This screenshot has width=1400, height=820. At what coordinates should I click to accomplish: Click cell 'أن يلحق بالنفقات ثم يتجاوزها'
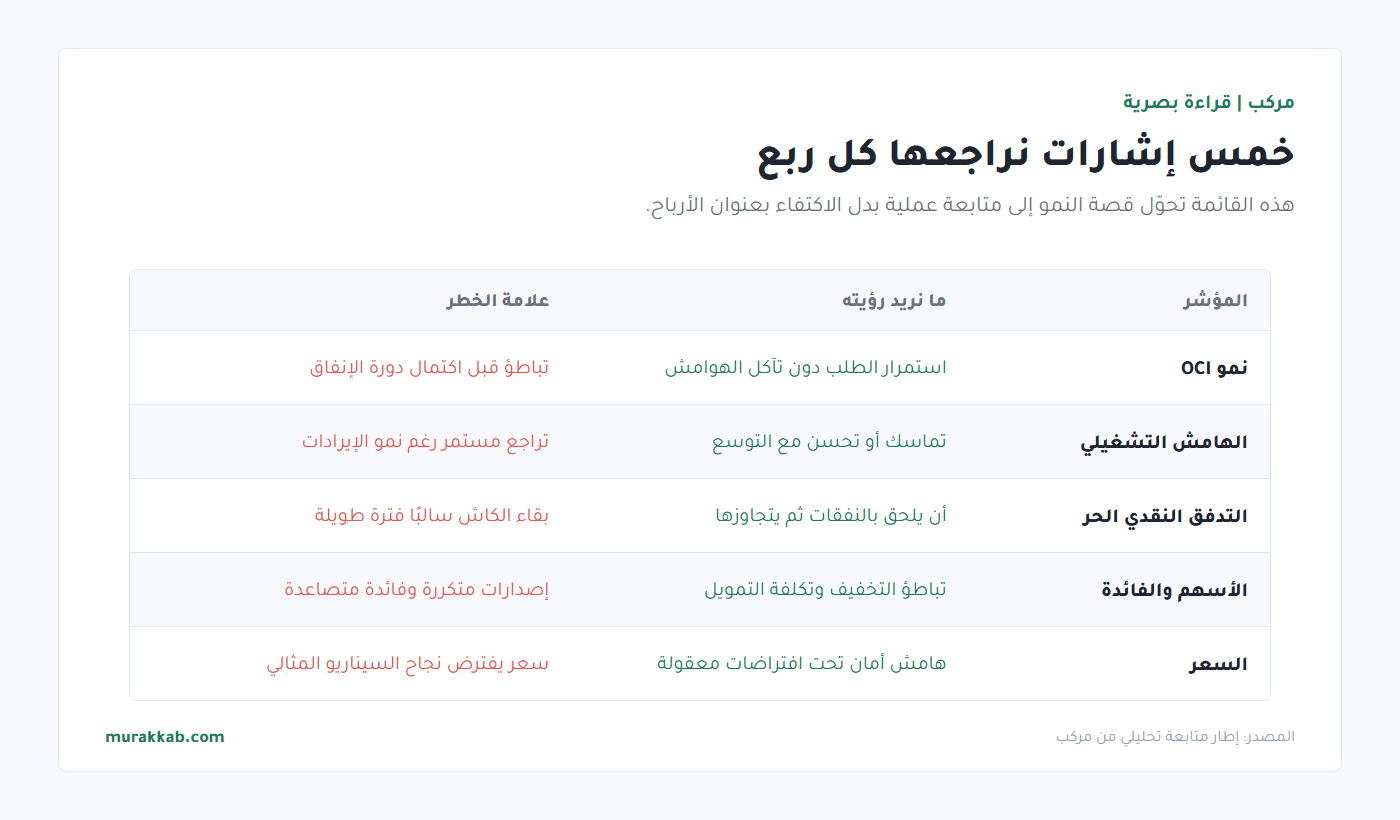(831, 516)
